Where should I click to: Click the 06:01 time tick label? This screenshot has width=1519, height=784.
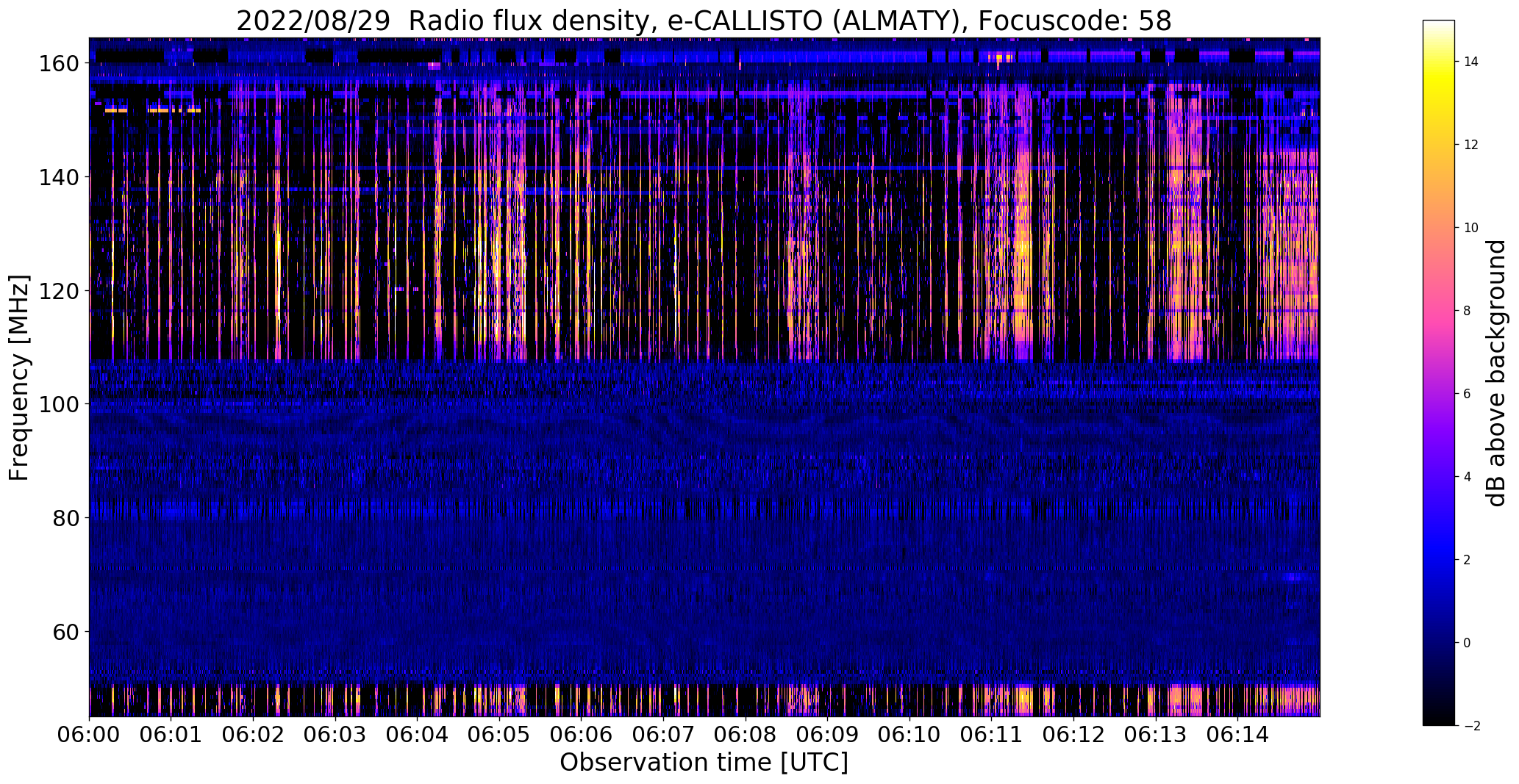[171, 736]
